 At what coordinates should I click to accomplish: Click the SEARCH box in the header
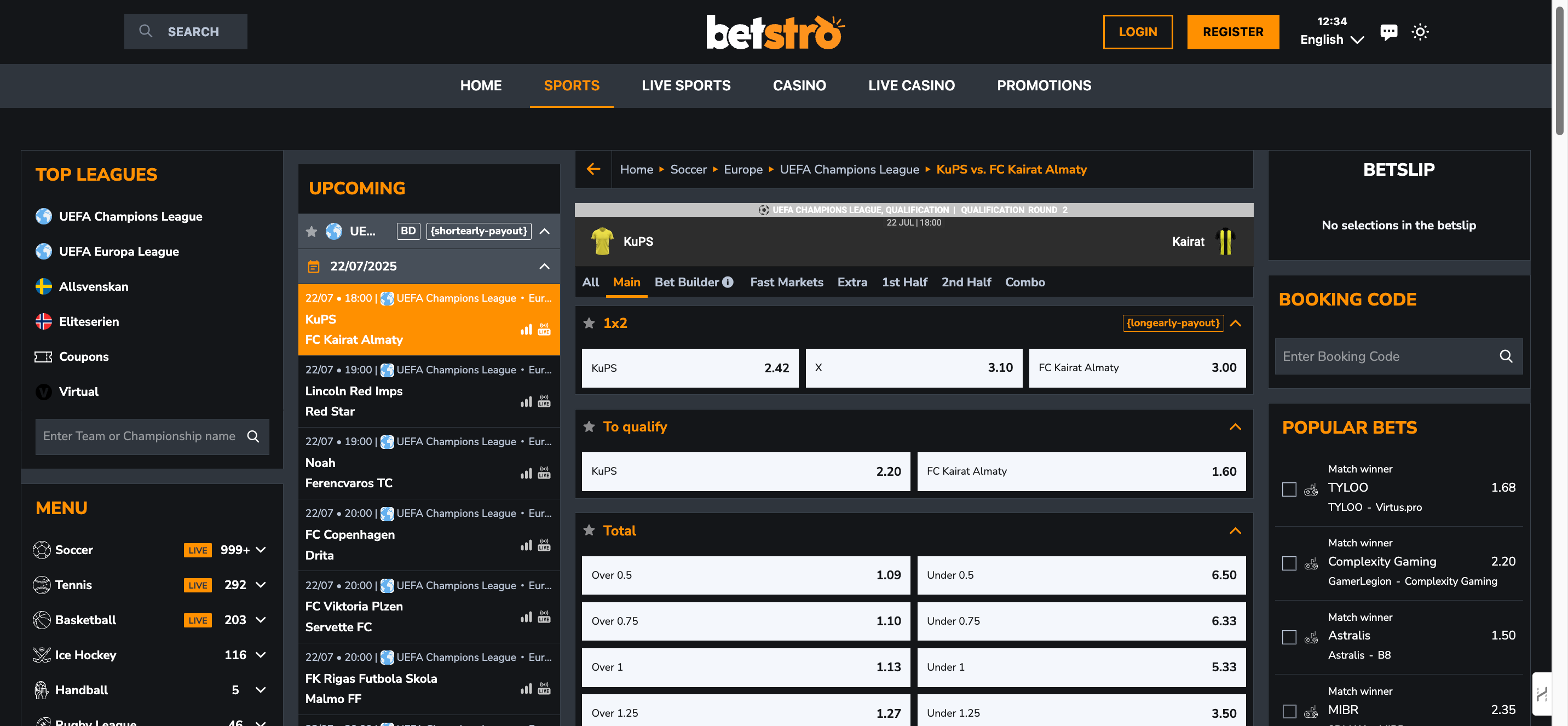[186, 32]
